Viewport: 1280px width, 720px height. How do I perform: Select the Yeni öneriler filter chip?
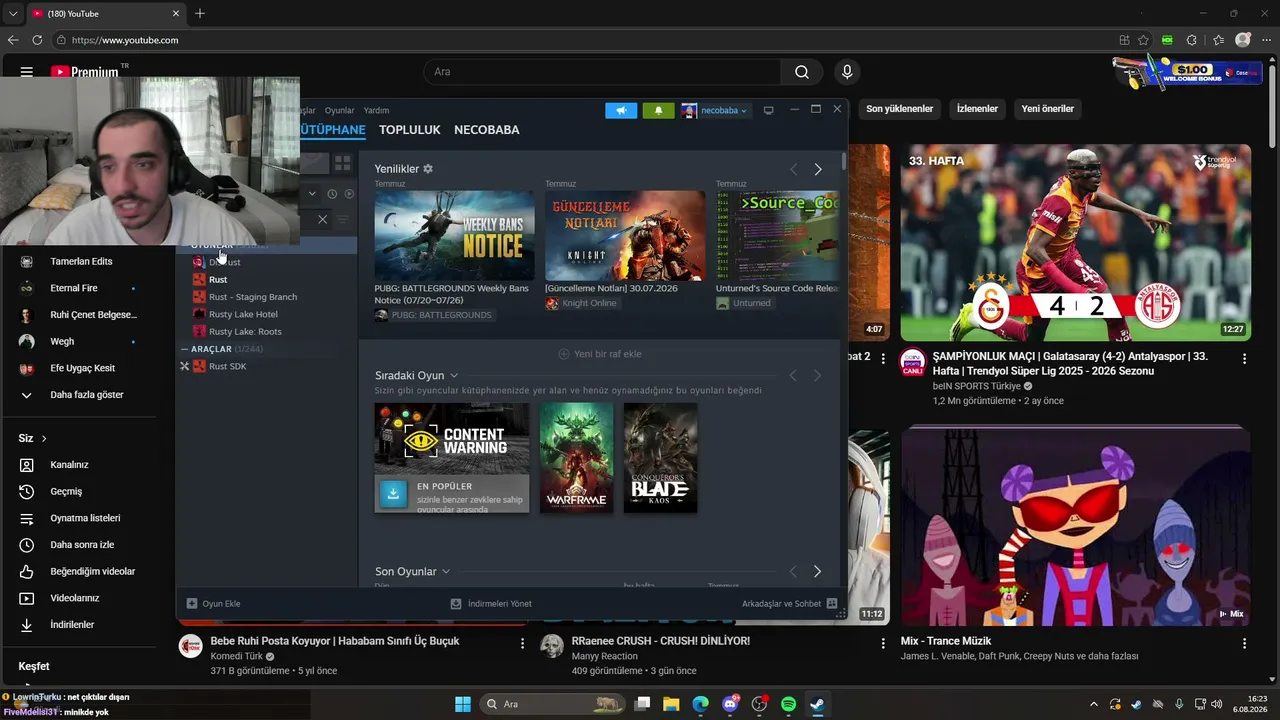(1048, 109)
